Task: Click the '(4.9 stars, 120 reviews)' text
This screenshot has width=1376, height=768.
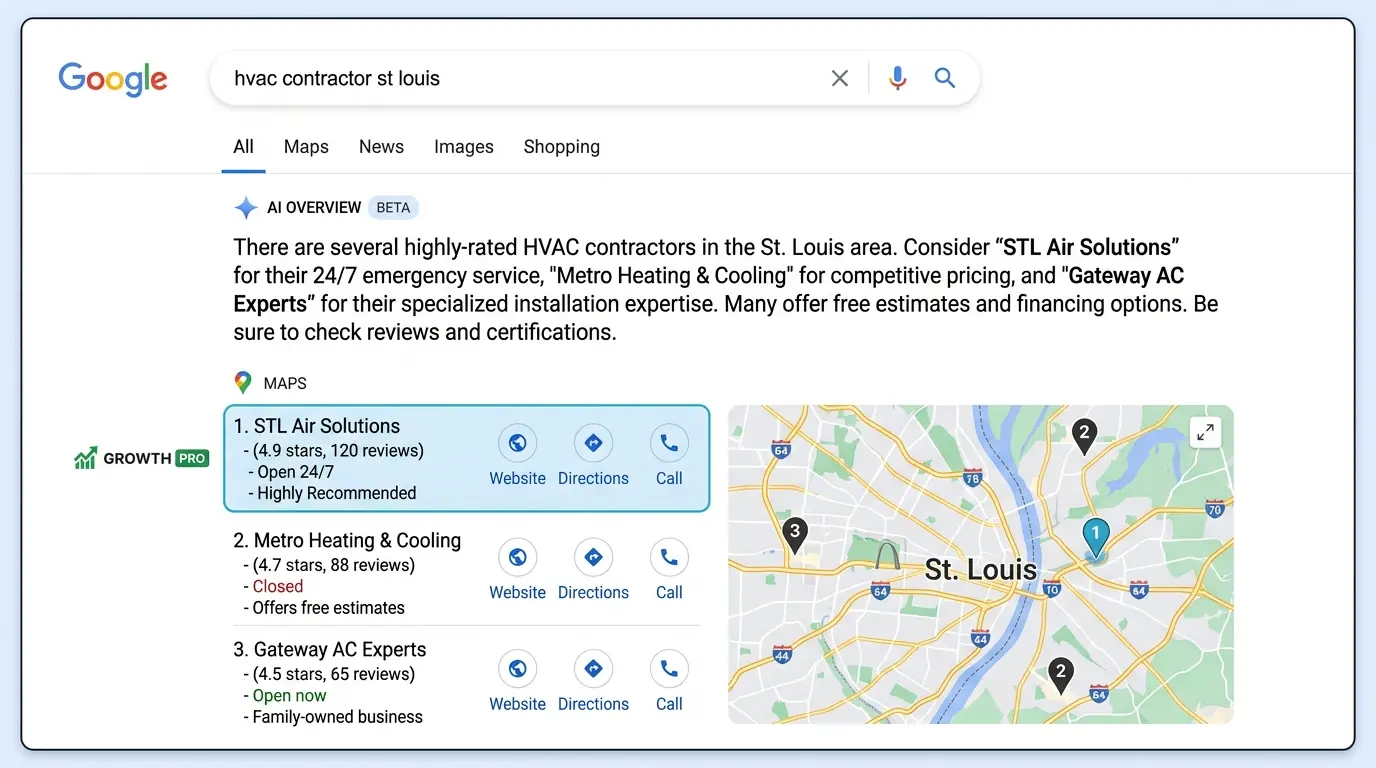Action: tap(338, 451)
